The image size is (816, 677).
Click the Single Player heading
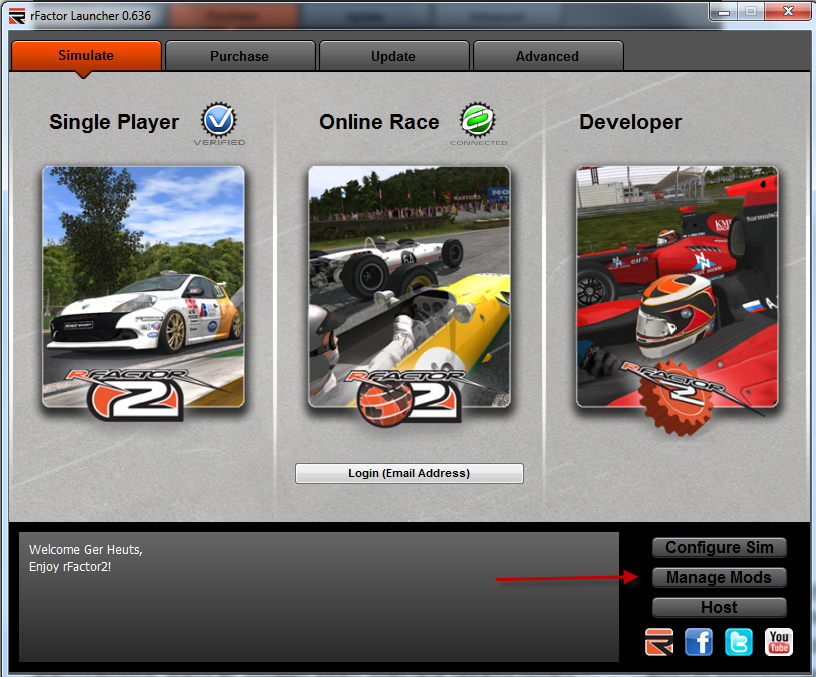point(114,122)
